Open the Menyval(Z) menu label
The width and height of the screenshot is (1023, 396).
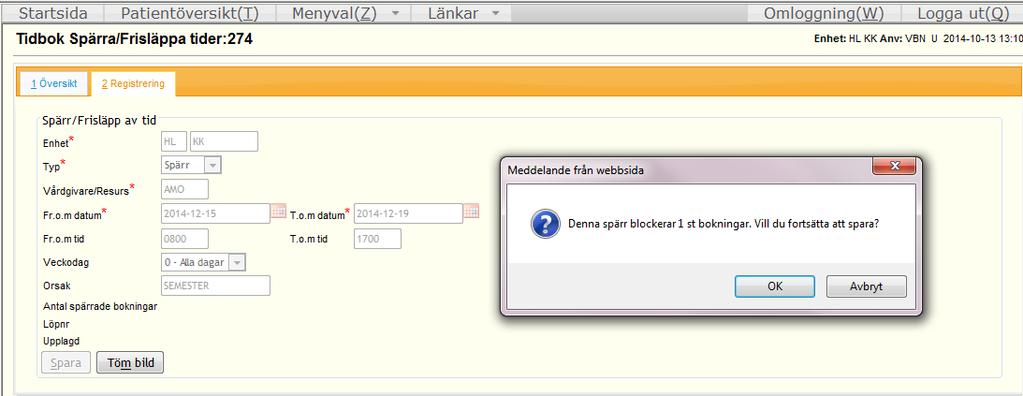pyautogui.click(x=334, y=13)
